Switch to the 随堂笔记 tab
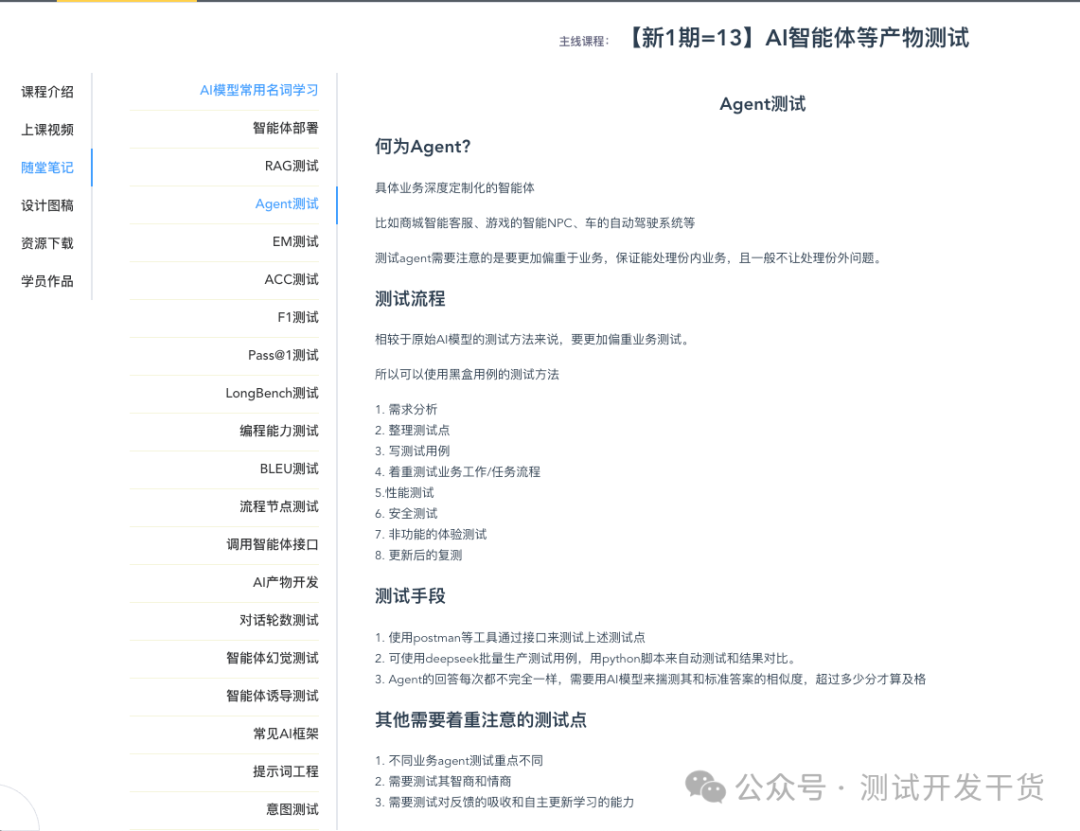This screenshot has width=1080, height=831. tap(45, 167)
